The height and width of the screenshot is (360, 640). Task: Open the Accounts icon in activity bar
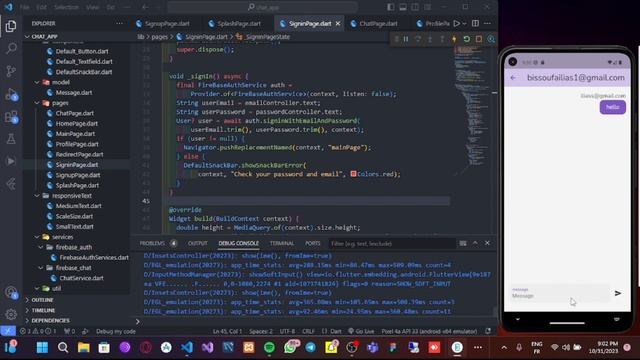click(x=11, y=292)
